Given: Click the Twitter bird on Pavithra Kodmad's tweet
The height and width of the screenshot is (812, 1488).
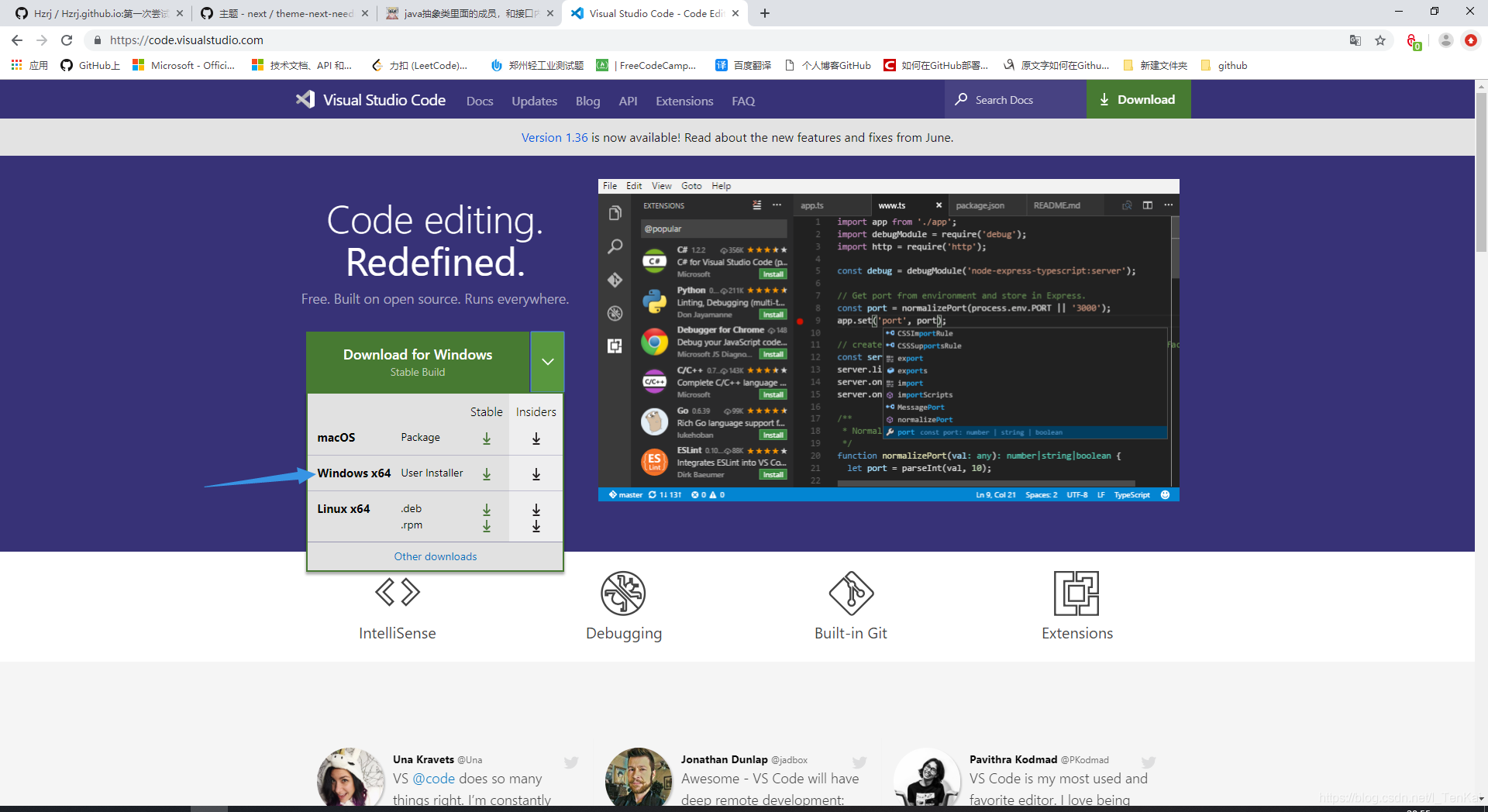Looking at the screenshot, I should point(1148,762).
